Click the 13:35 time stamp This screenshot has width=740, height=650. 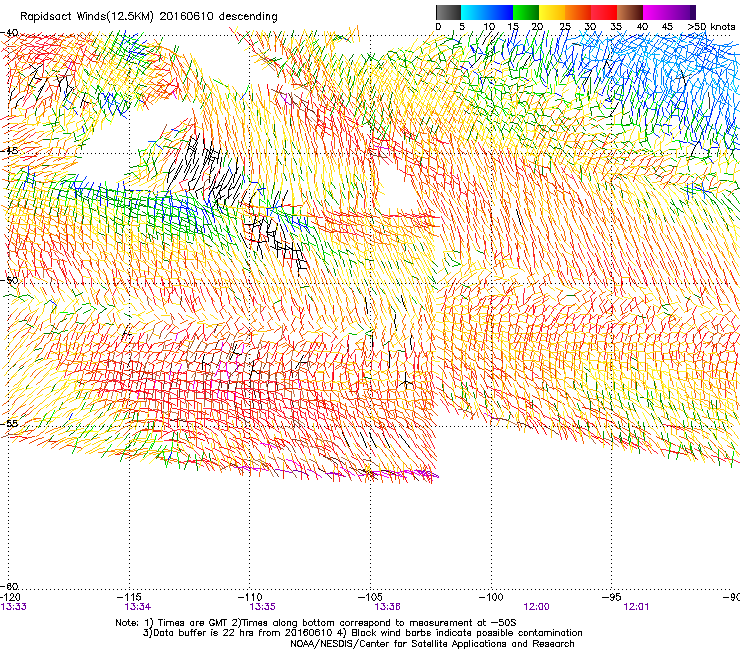pyautogui.click(x=262, y=607)
